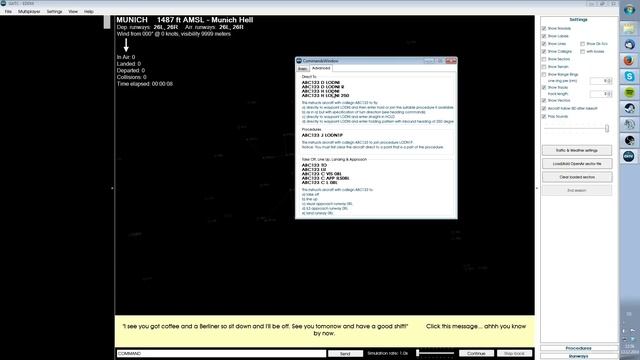Open the Firefox taskbar icon

pos(629,60)
